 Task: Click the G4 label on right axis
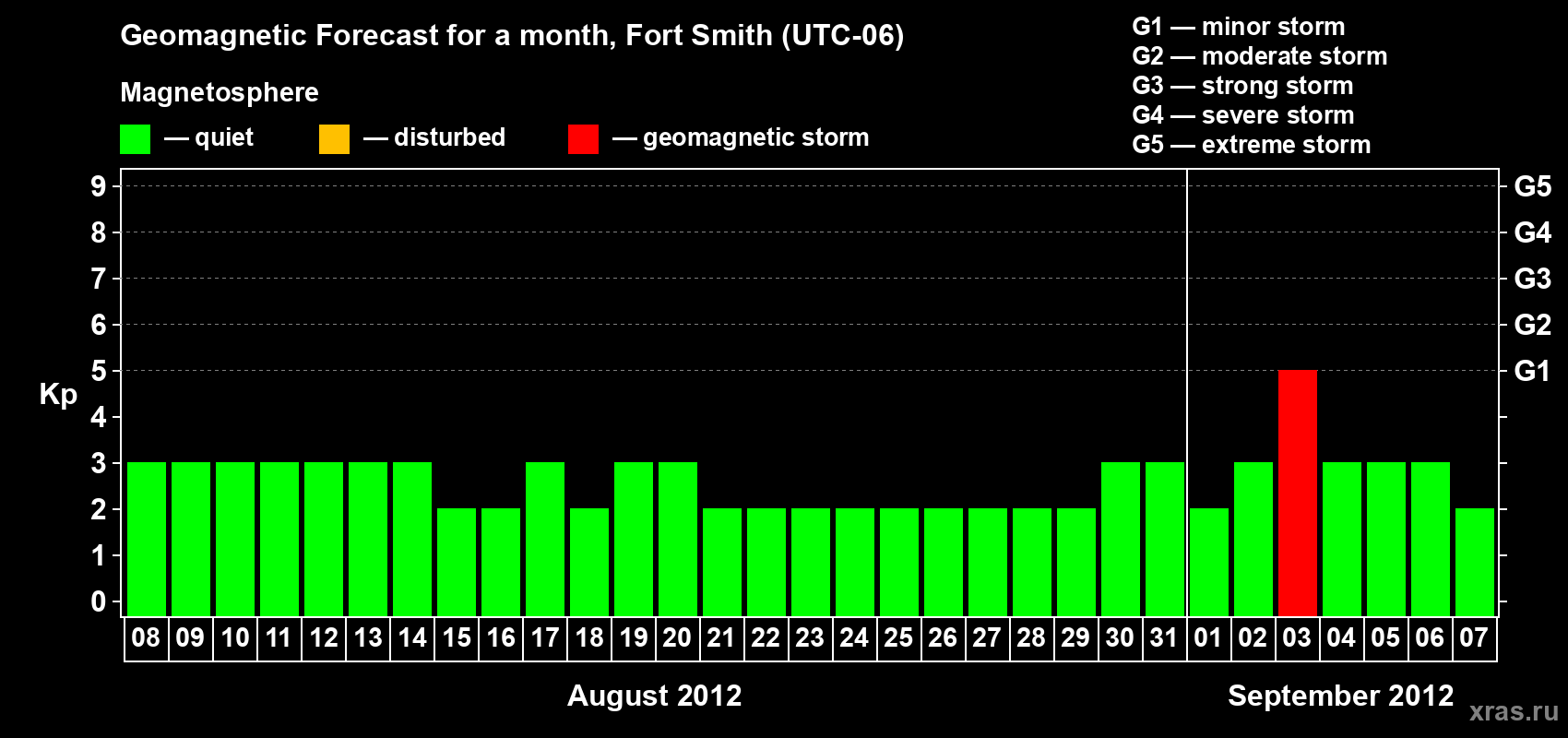(1532, 232)
